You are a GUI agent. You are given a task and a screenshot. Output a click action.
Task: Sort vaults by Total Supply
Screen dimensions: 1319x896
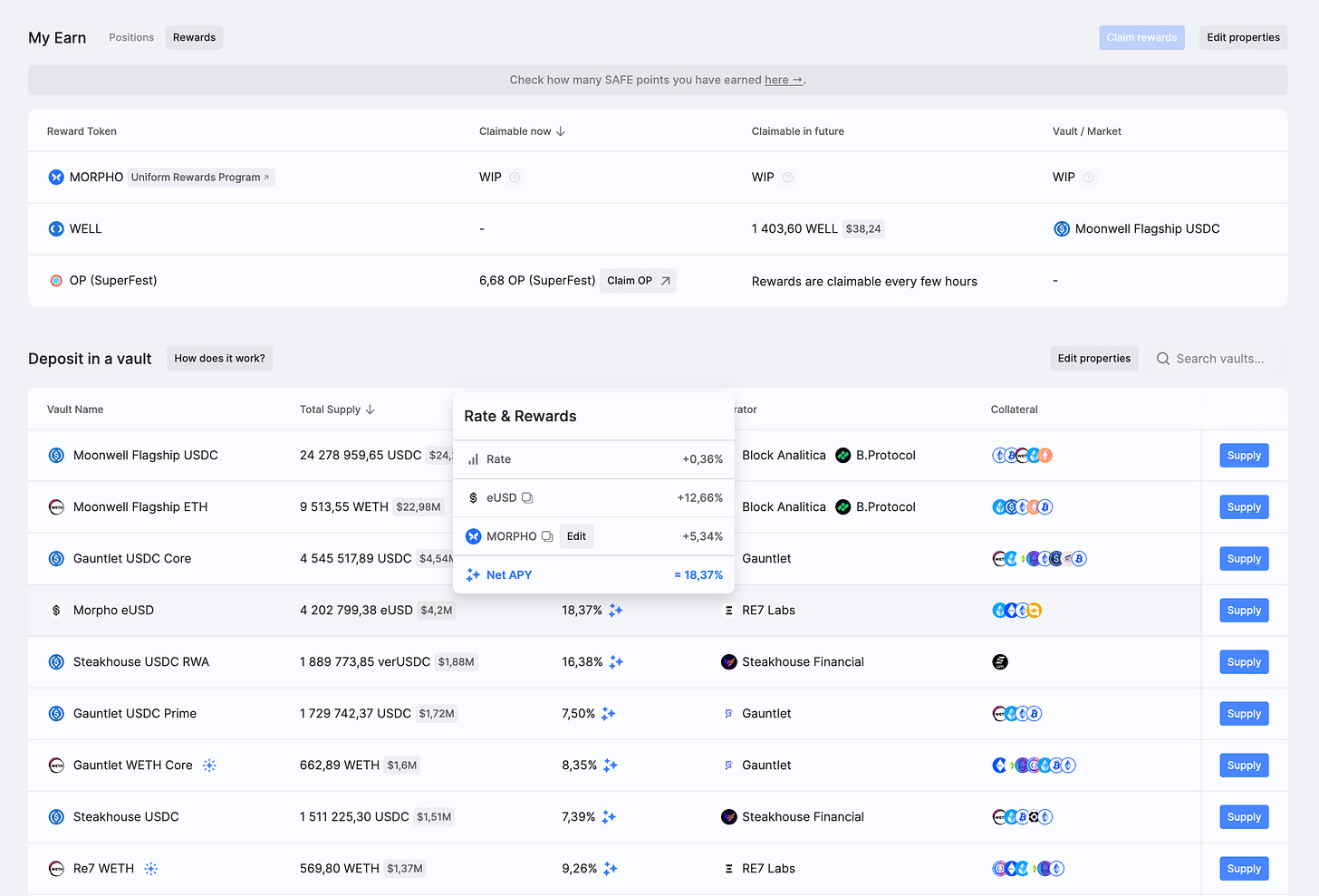coord(337,409)
